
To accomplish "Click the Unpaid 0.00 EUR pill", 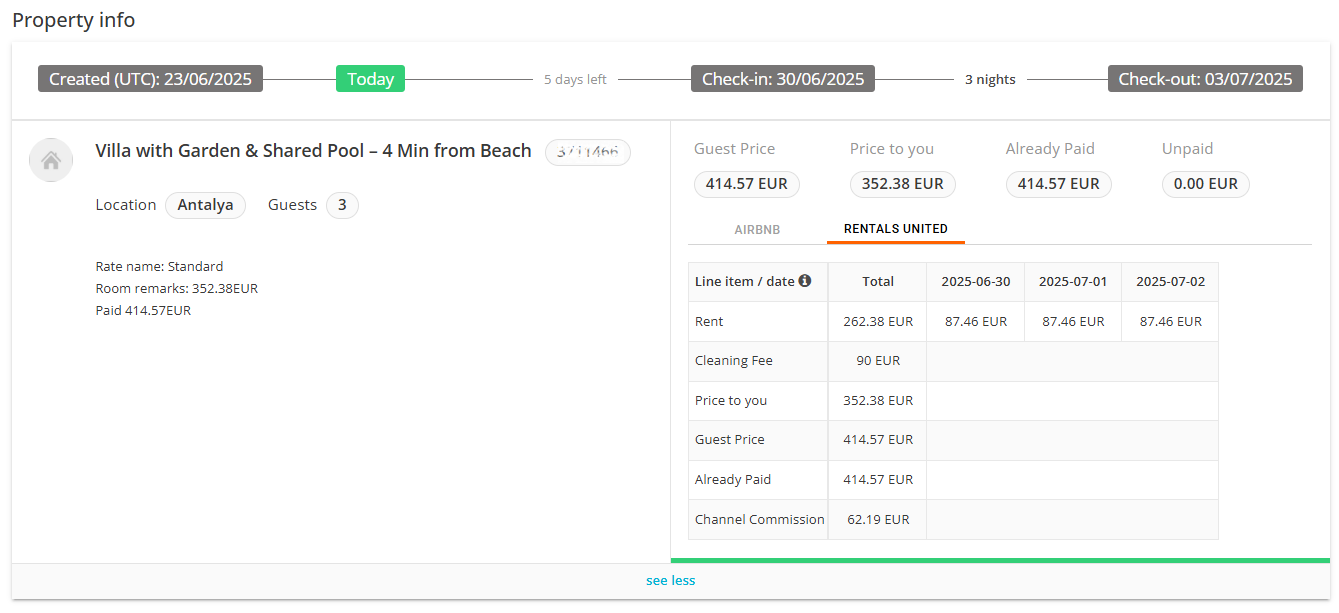I will pos(1205,184).
